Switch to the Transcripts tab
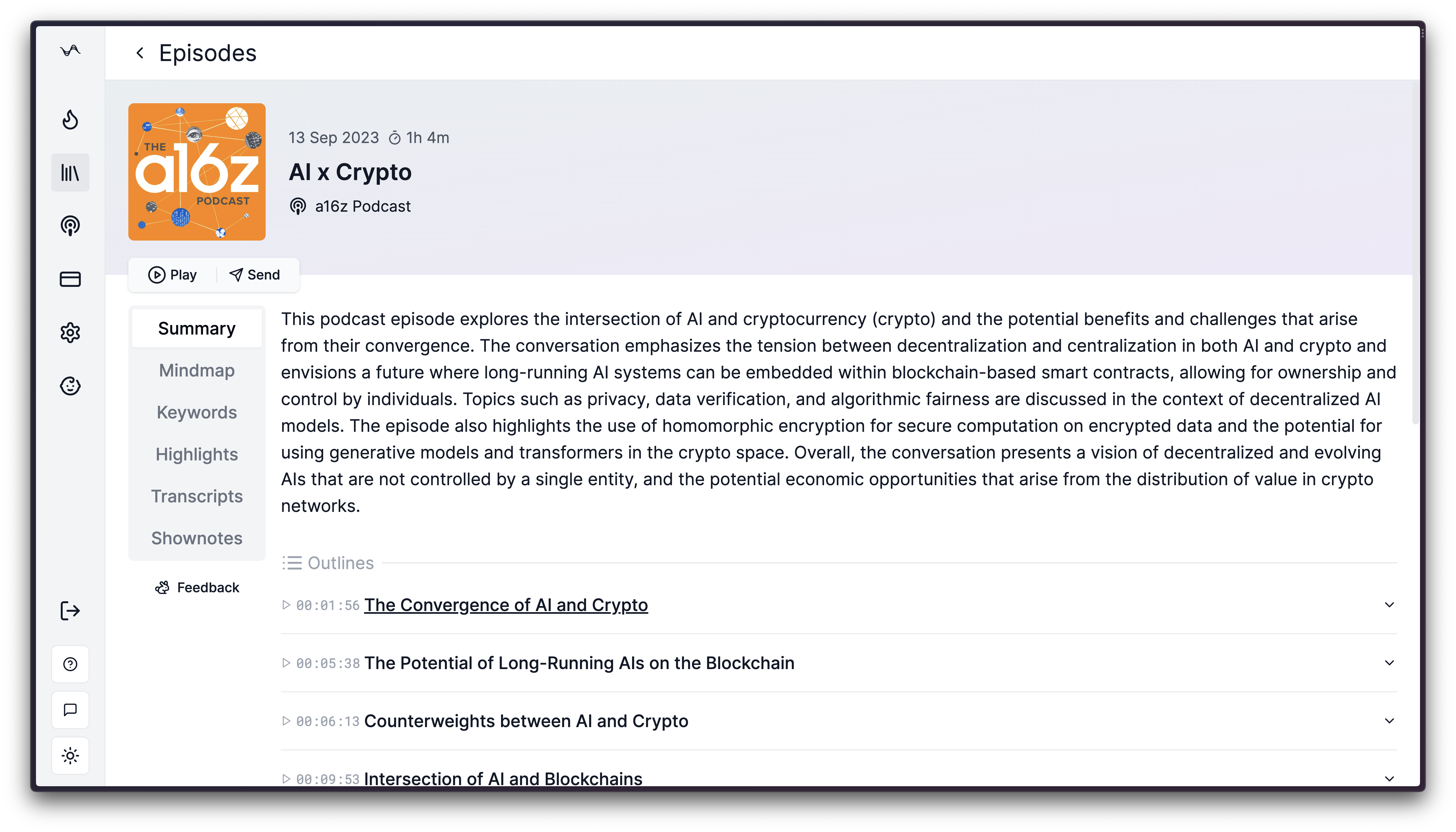Viewport: 1456px width, 832px height. 196,496
